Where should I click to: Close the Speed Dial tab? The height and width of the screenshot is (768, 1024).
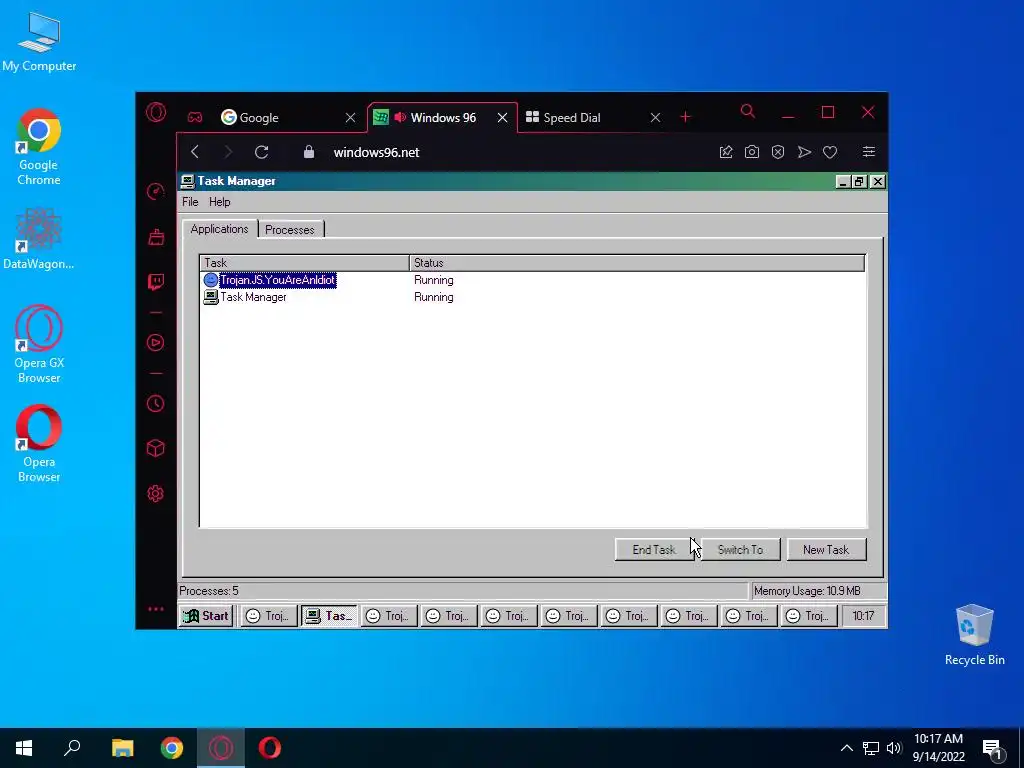(x=655, y=118)
